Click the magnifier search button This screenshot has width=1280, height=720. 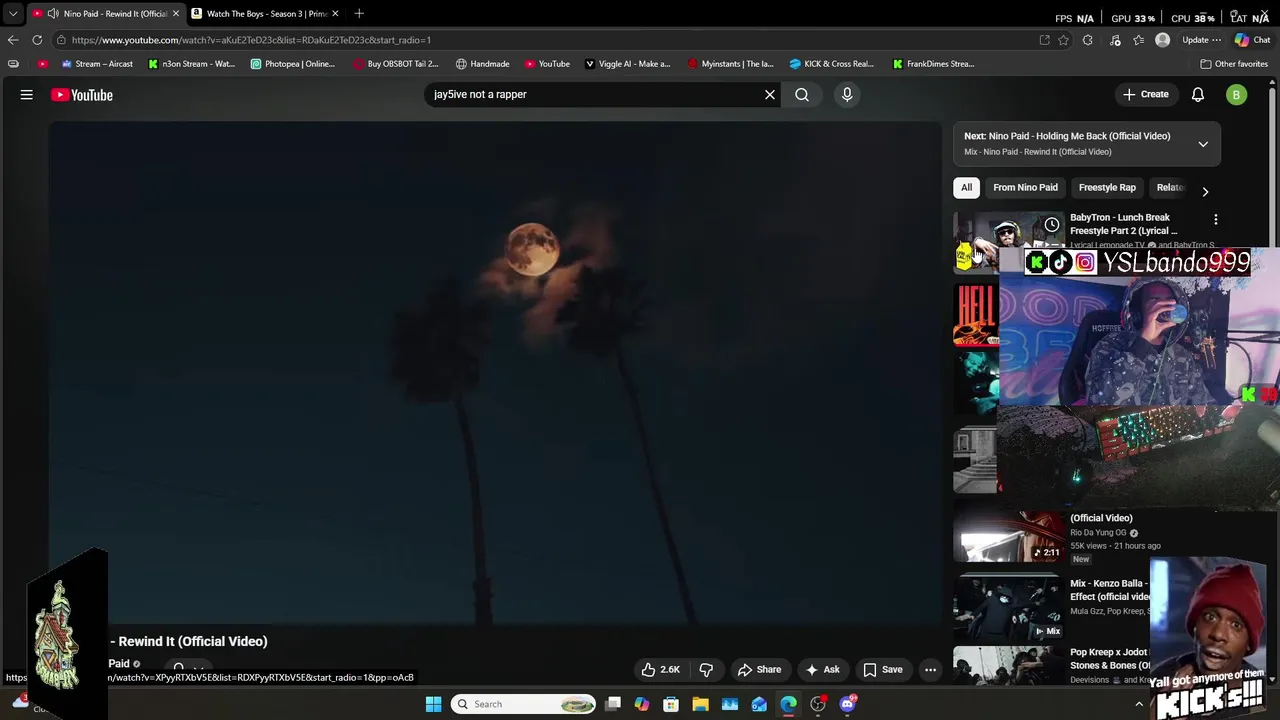click(802, 94)
